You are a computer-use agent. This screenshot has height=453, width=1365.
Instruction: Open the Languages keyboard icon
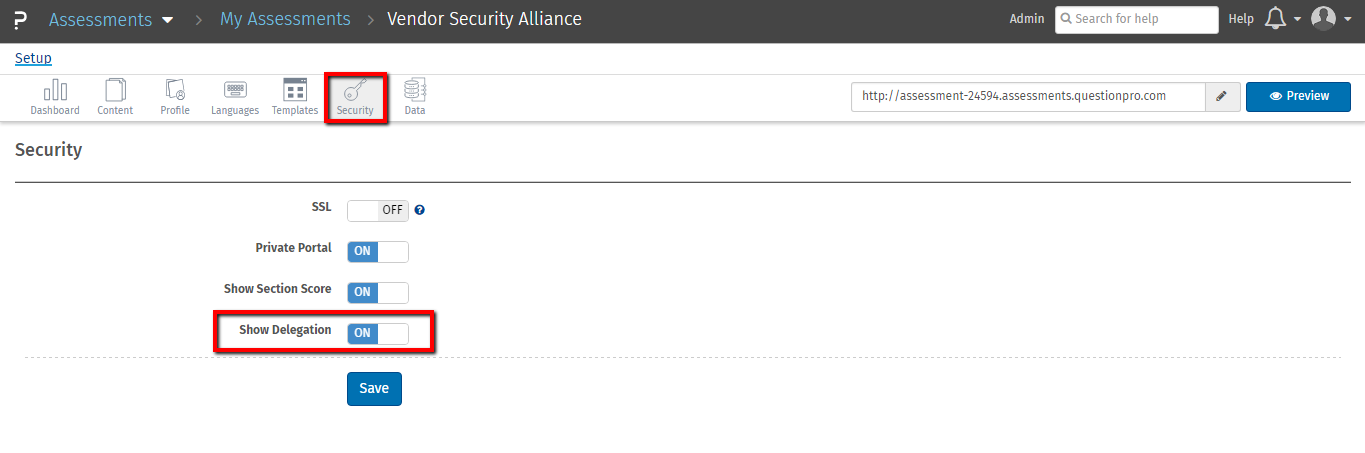[x=235, y=91]
